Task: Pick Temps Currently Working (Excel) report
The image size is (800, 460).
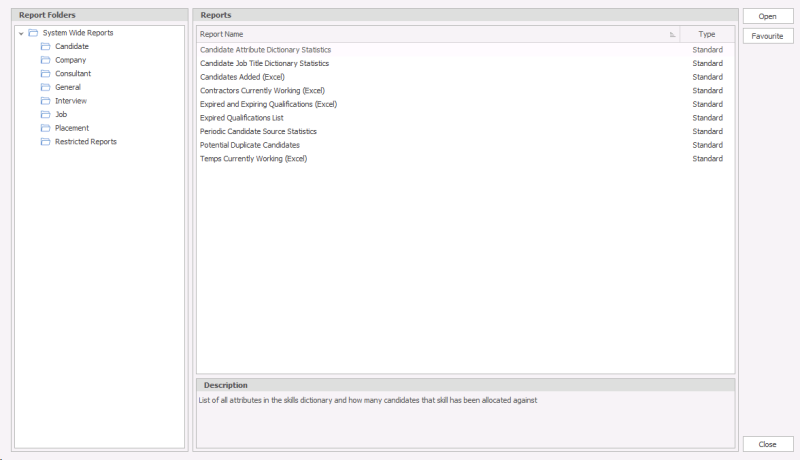Action: (x=253, y=159)
